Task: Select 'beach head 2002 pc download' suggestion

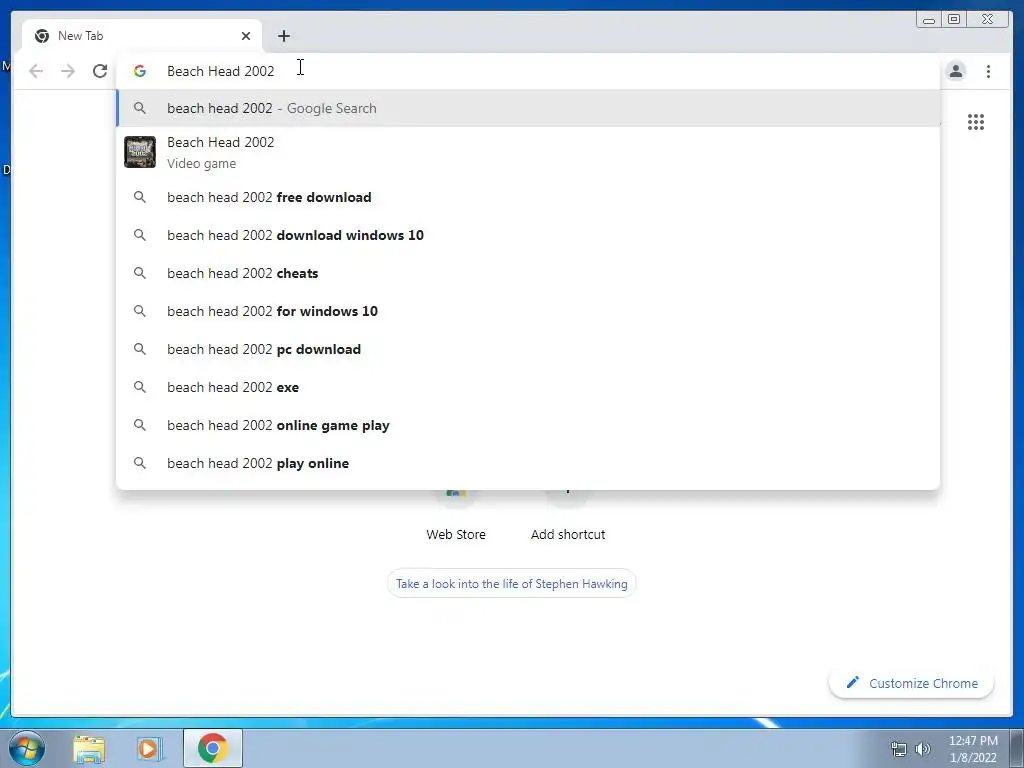Action: (528, 349)
